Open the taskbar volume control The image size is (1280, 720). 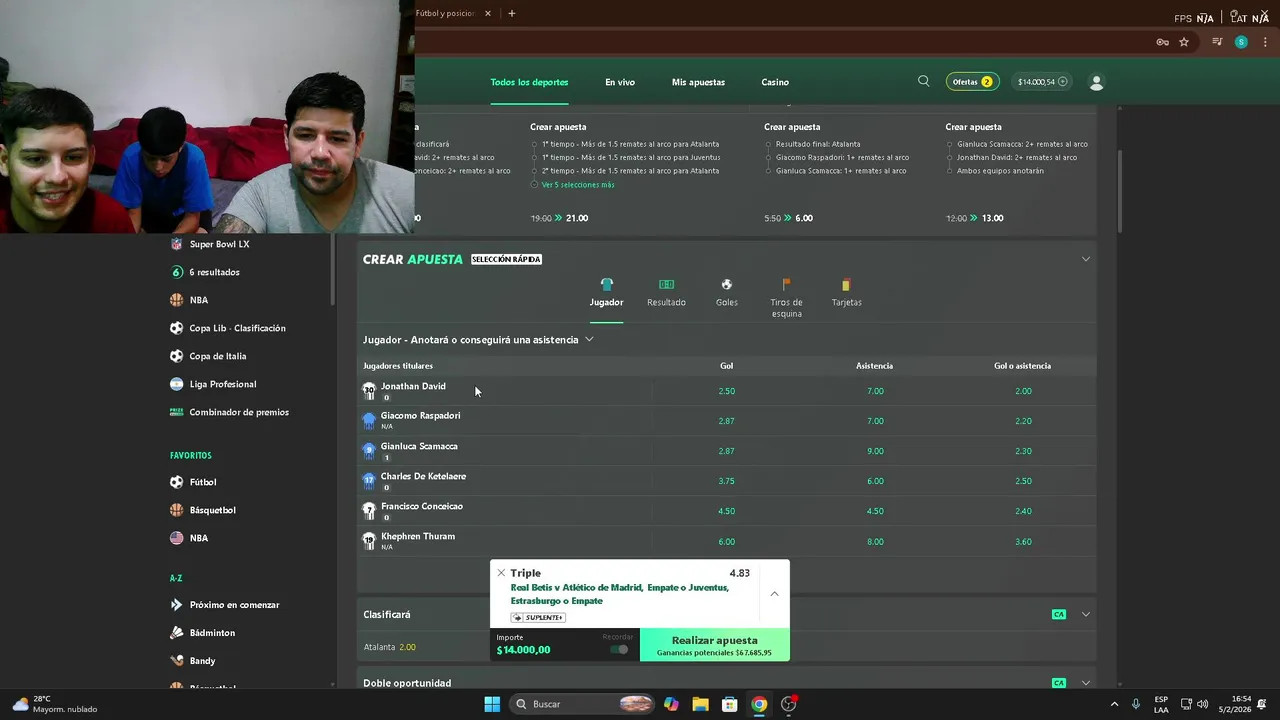click(x=1202, y=704)
